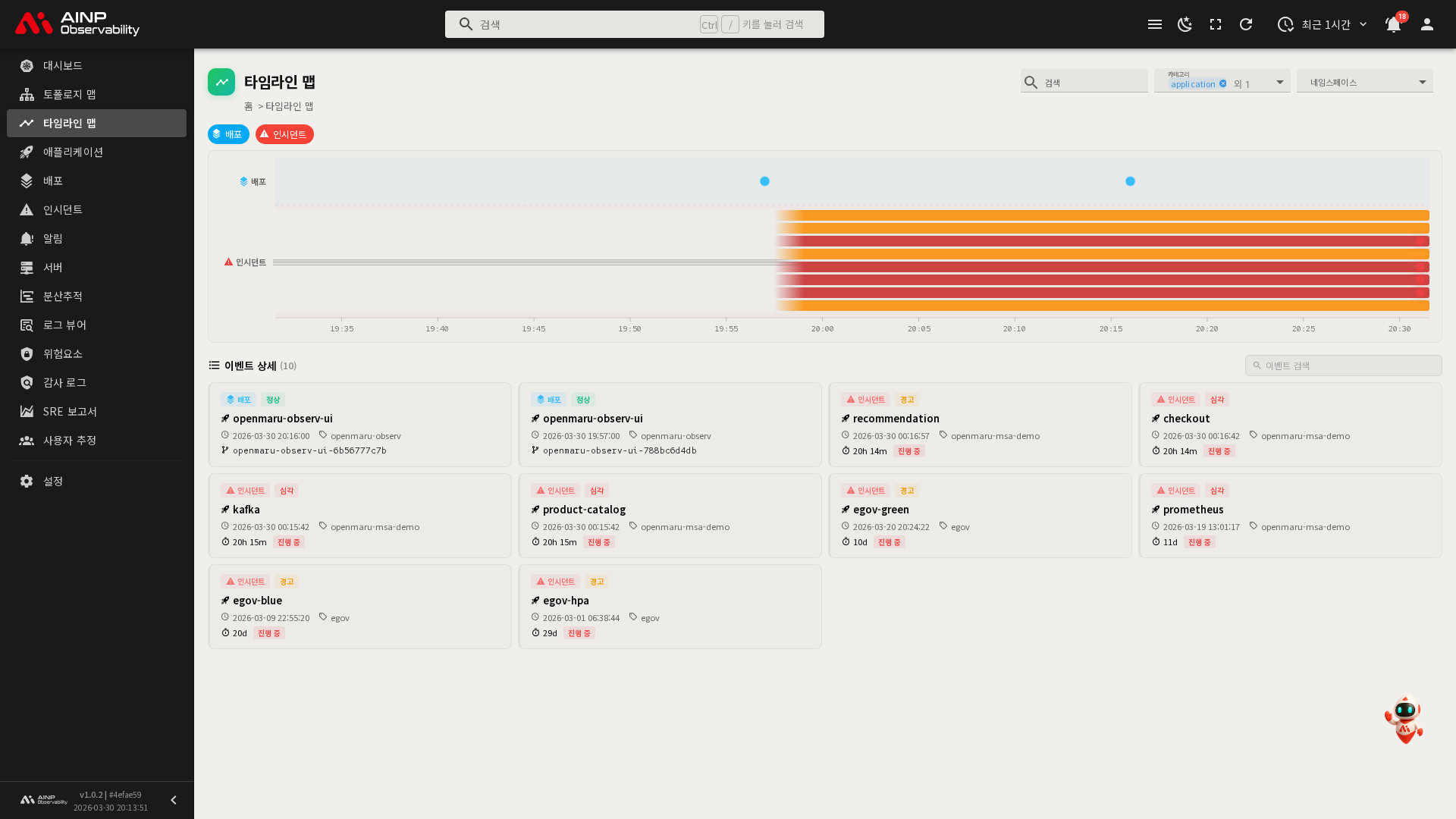Screen dimensions: 1456x819
Task: Click the hamburger menu icon in header
Action: (1155, 24)
